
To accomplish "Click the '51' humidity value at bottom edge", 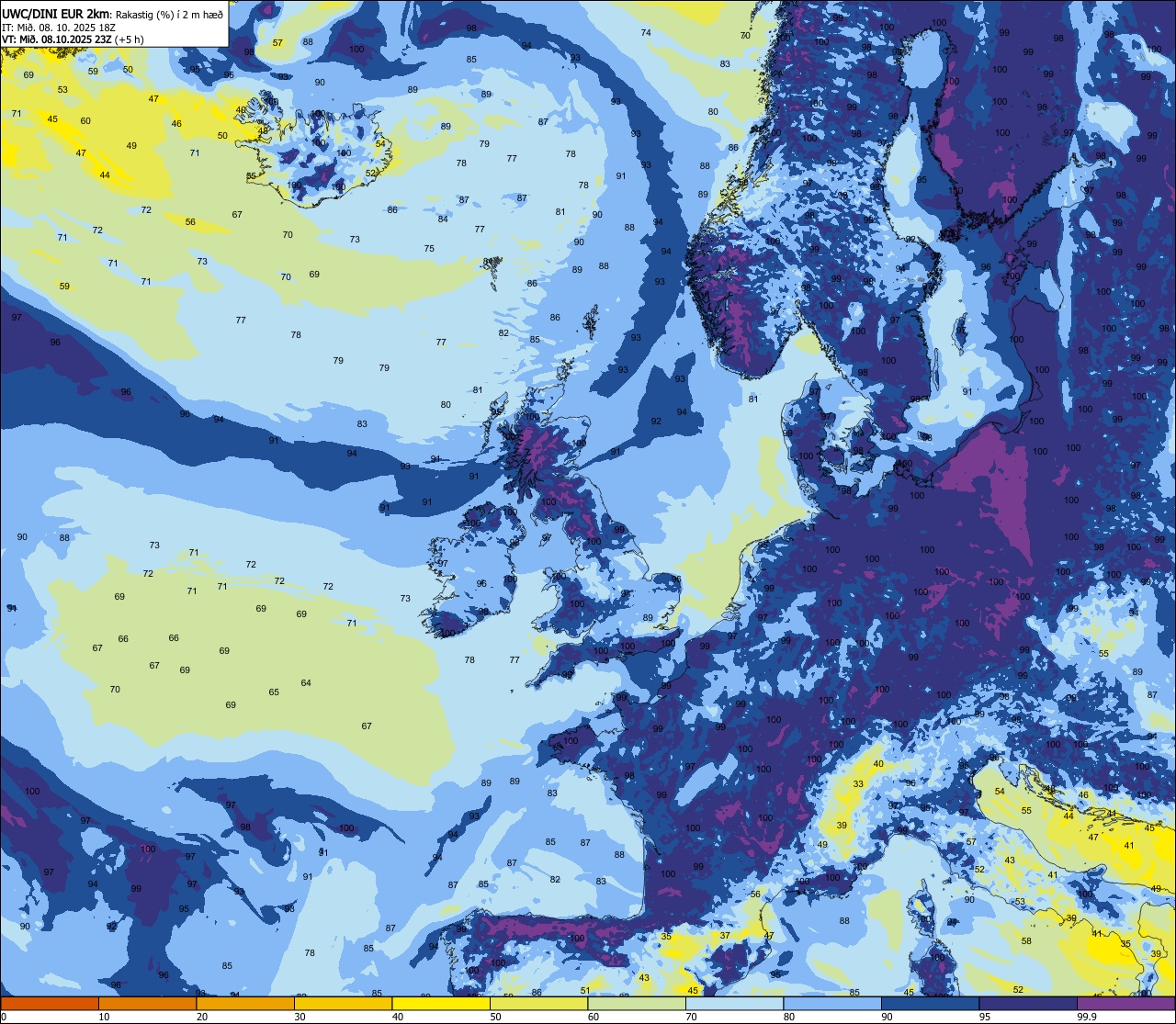I will [x=585, y=990].
